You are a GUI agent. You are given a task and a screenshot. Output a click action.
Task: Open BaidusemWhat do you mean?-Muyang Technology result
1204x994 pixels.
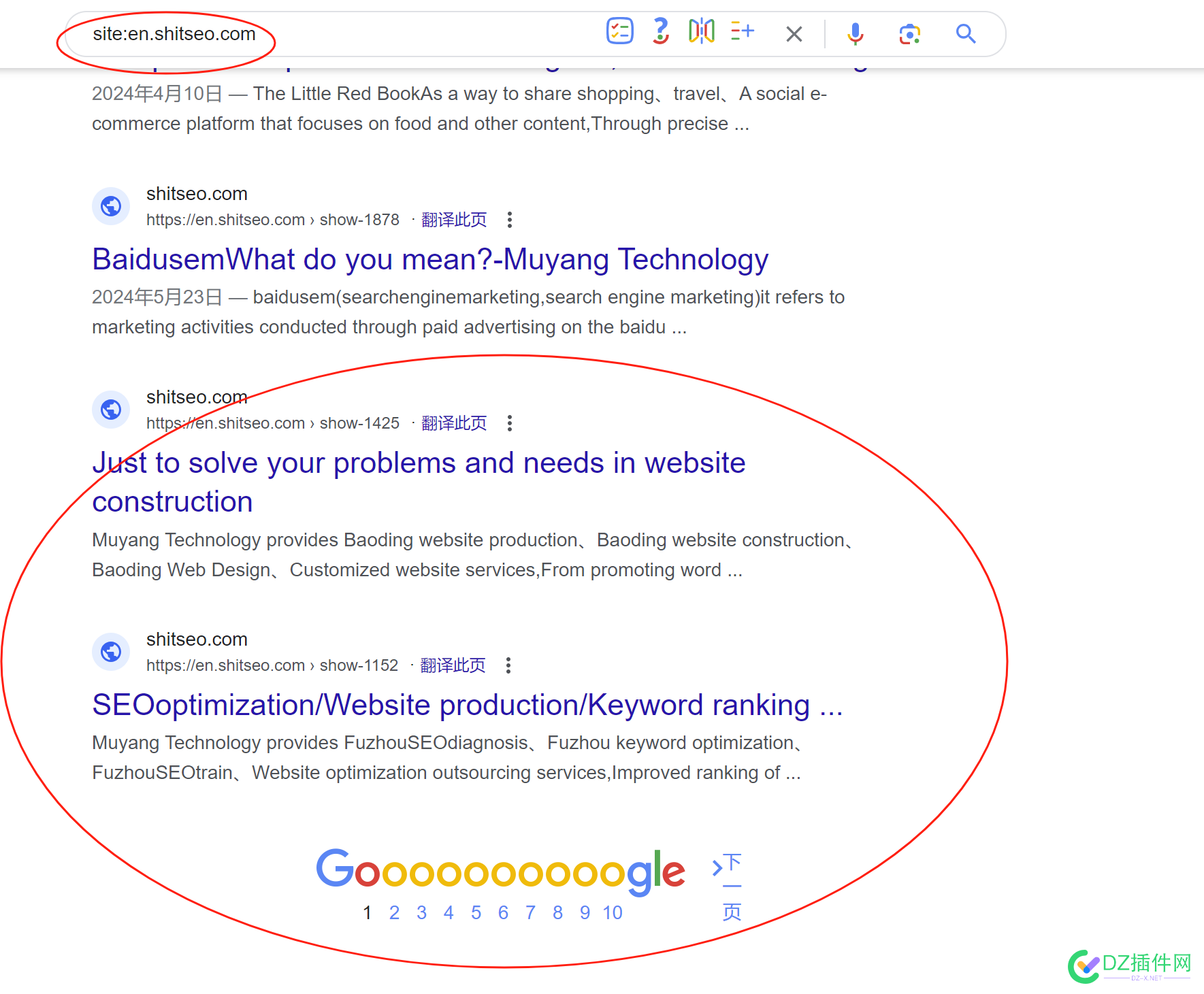pos(430,260)
